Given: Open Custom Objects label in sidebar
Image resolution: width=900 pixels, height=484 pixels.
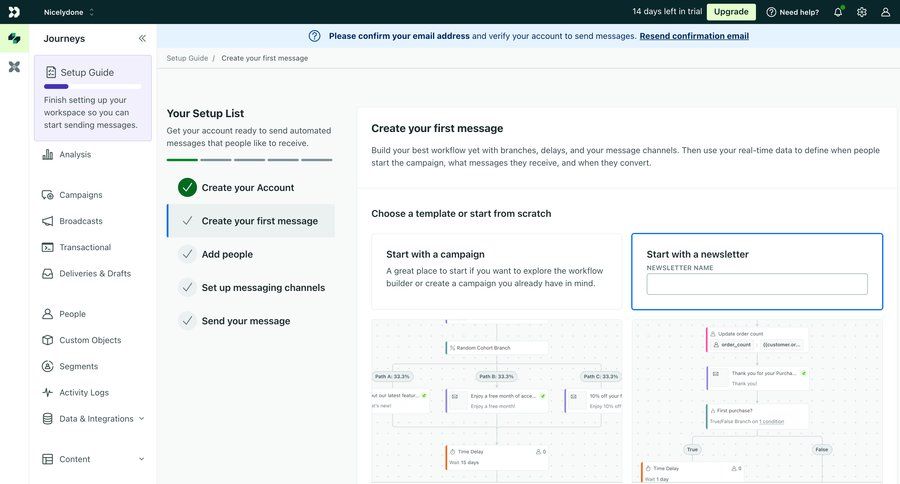Looking at the screenshot, I should [90, 340].
